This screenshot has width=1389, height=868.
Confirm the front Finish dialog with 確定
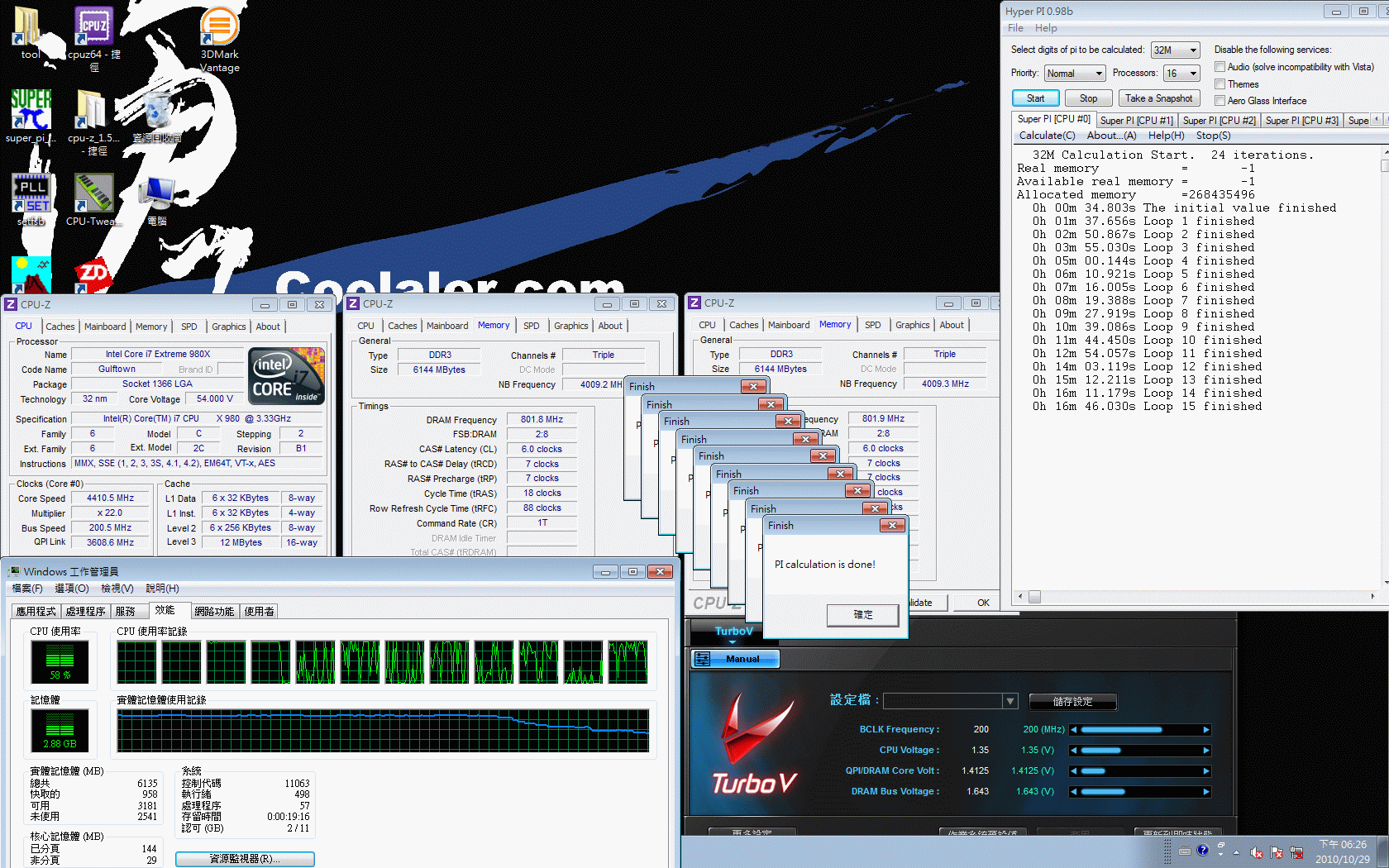(x=862, y=614)
